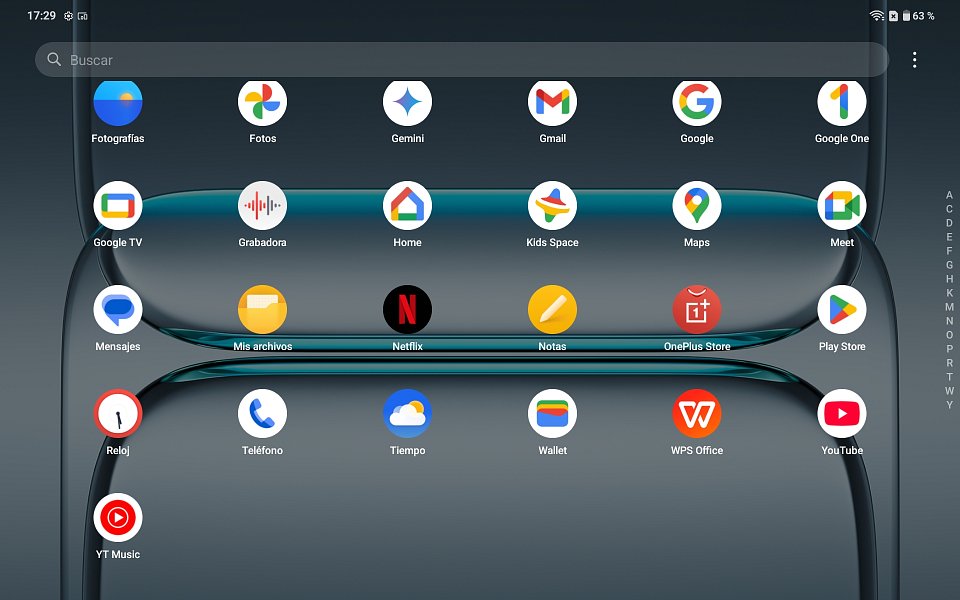Open the Grabadora recorder app
Screen dimensions: 960x600
tap(263, 206)
